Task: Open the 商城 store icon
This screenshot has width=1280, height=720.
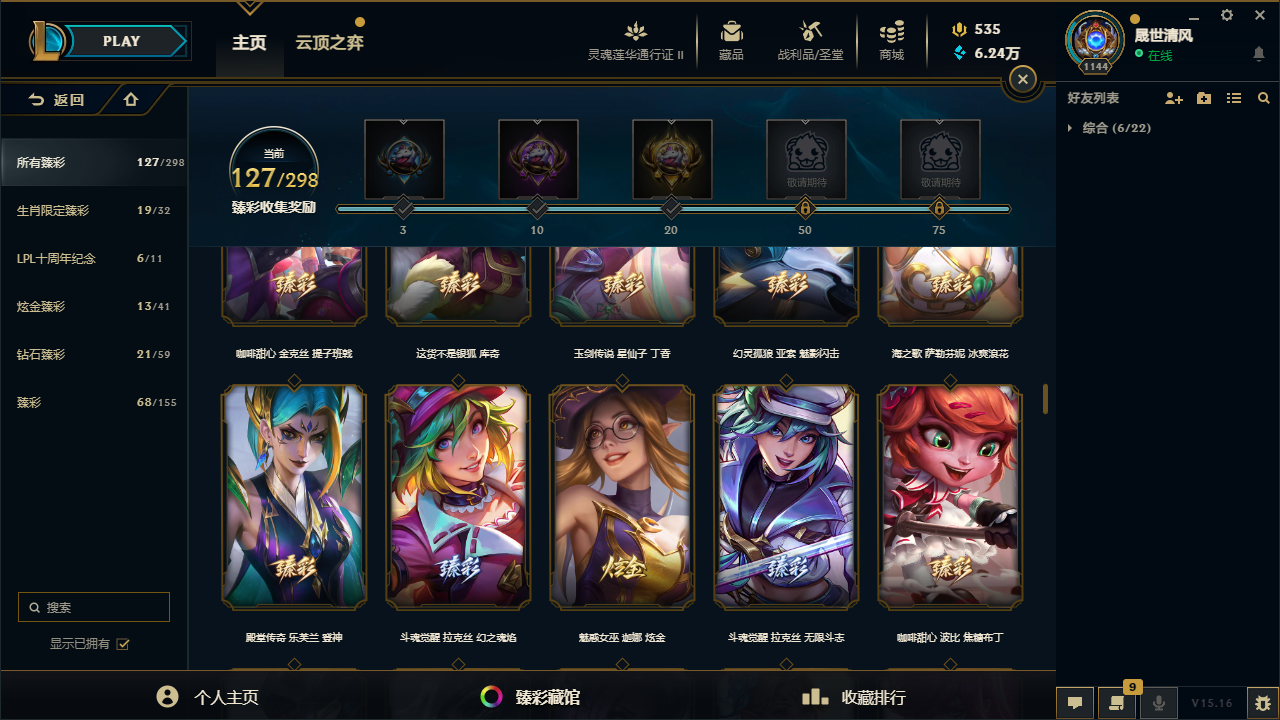Action: pyautogui.click(x=892, y=32)
